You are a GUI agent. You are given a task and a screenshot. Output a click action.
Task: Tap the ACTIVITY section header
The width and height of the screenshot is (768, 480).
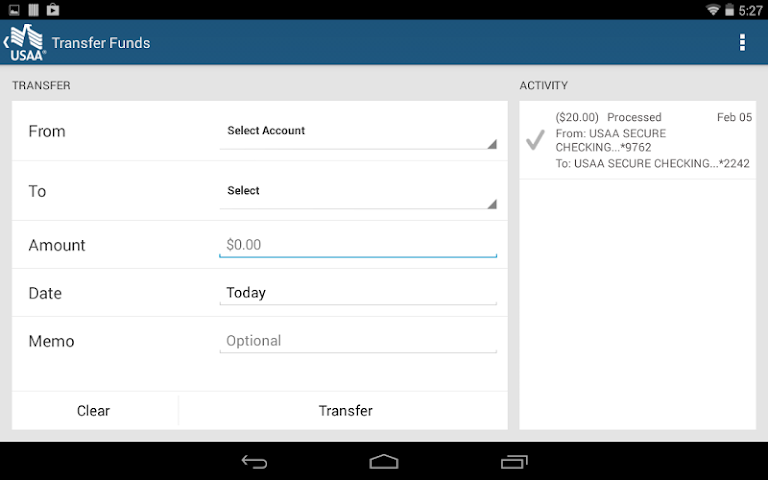tap(544, 85)
